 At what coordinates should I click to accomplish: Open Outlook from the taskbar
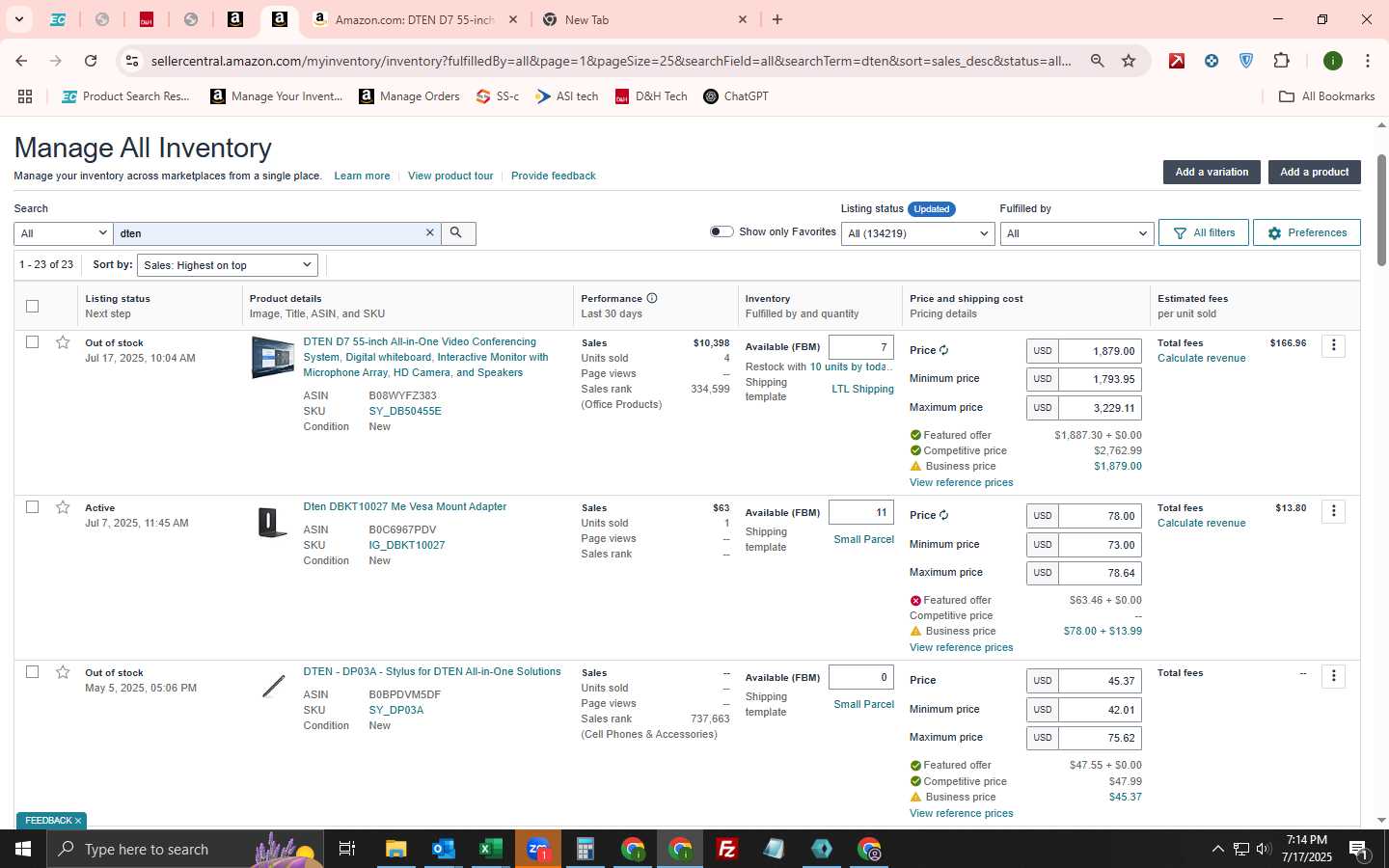point(443,849)
